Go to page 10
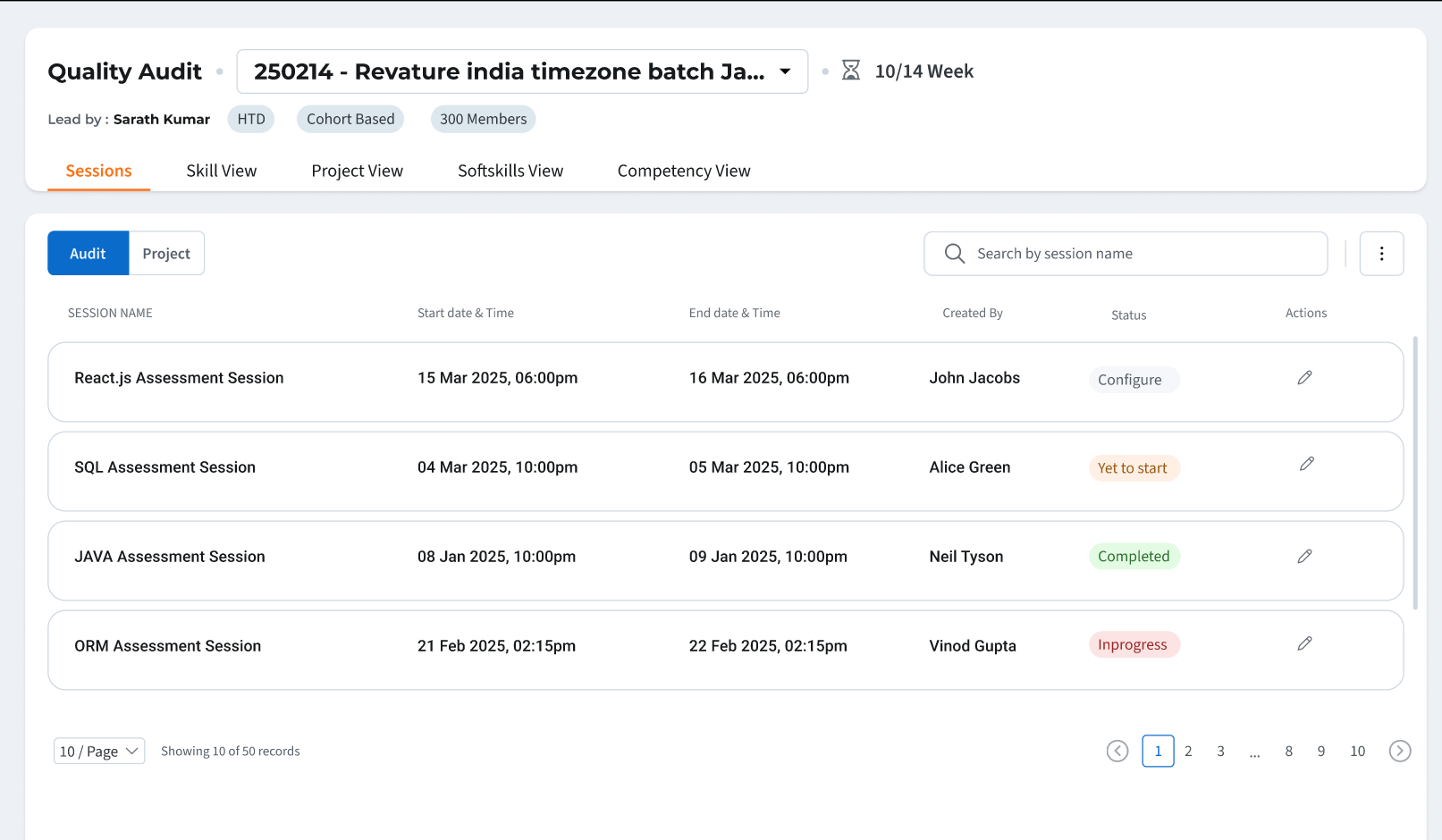Screen dimensions: 1442x840 [1357, 752]
